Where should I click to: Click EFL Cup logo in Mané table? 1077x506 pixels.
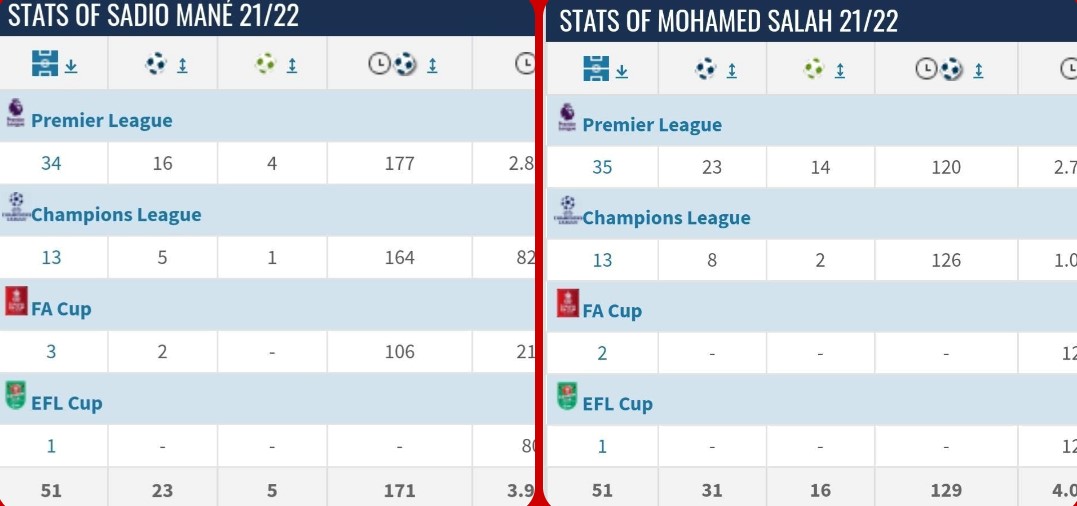coord(15,396)
